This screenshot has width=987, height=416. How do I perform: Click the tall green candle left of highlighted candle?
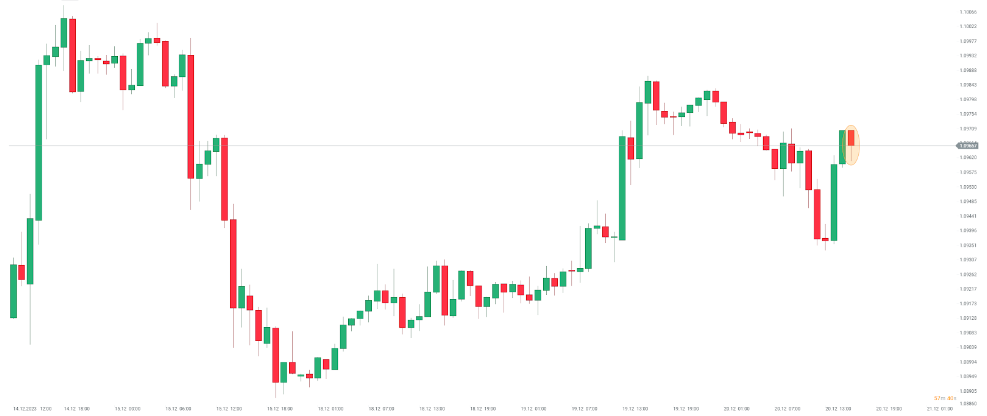click(834, 202)
